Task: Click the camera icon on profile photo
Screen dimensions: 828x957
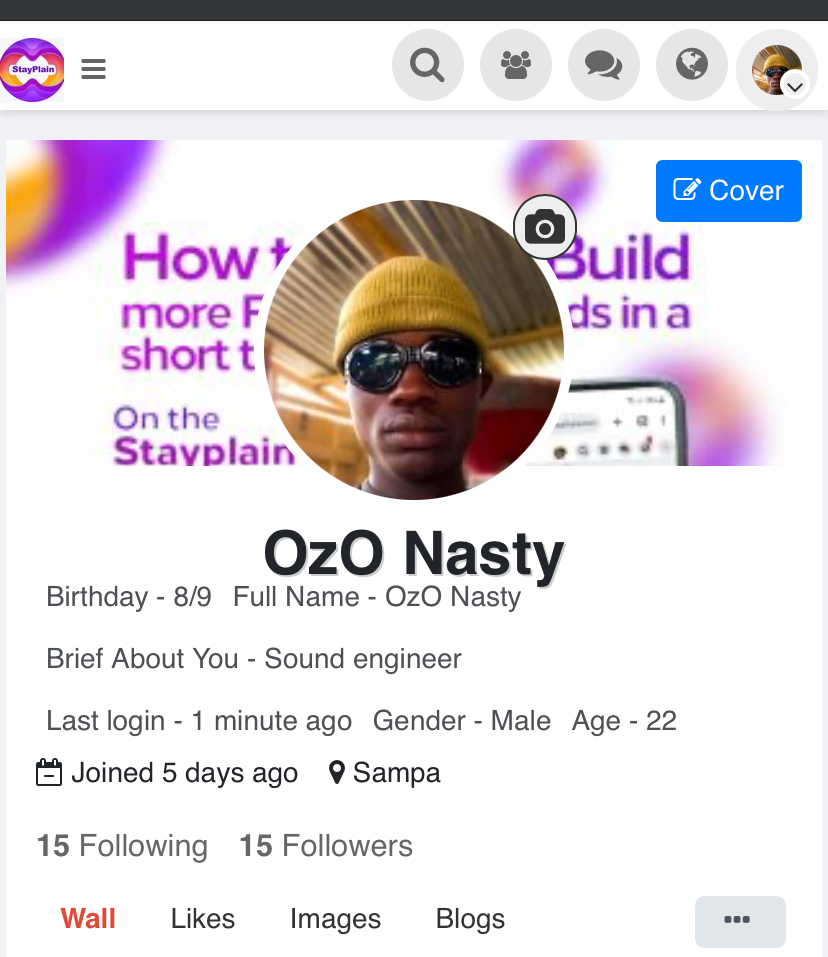Action: [x=545, y=228]
